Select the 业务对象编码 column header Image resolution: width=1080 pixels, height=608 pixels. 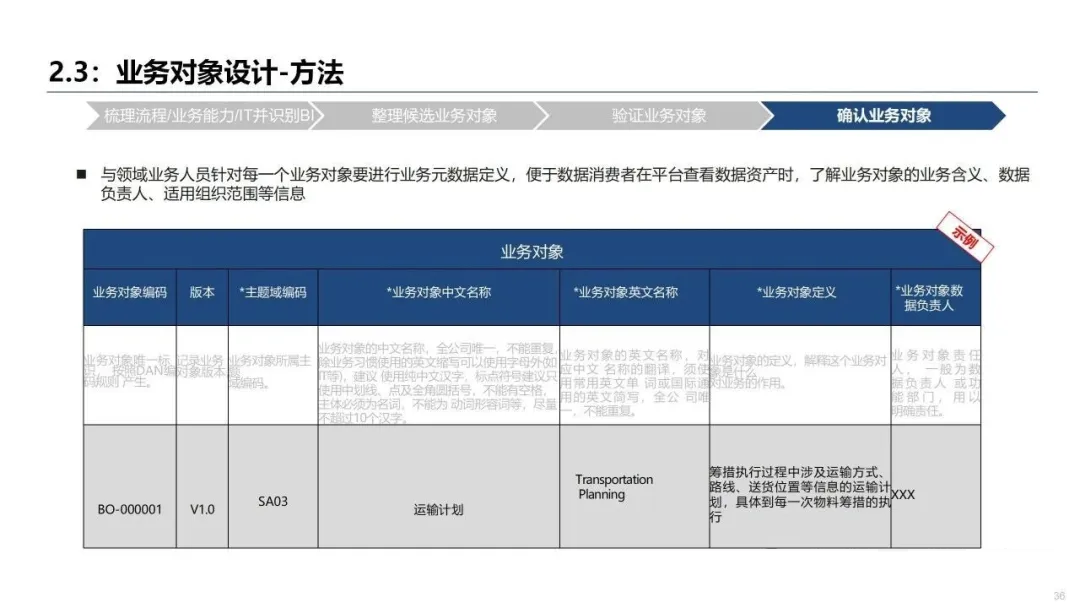130,293
